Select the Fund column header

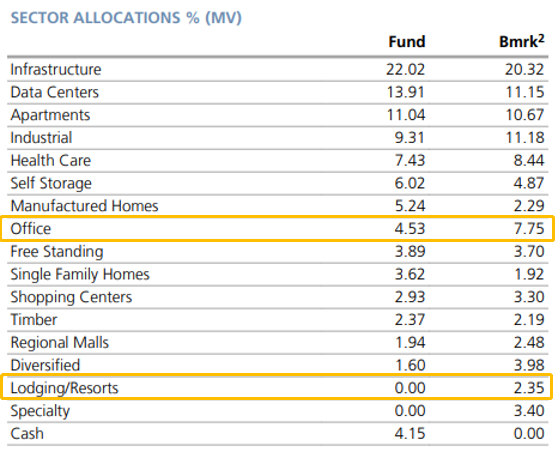click(407, 42)
